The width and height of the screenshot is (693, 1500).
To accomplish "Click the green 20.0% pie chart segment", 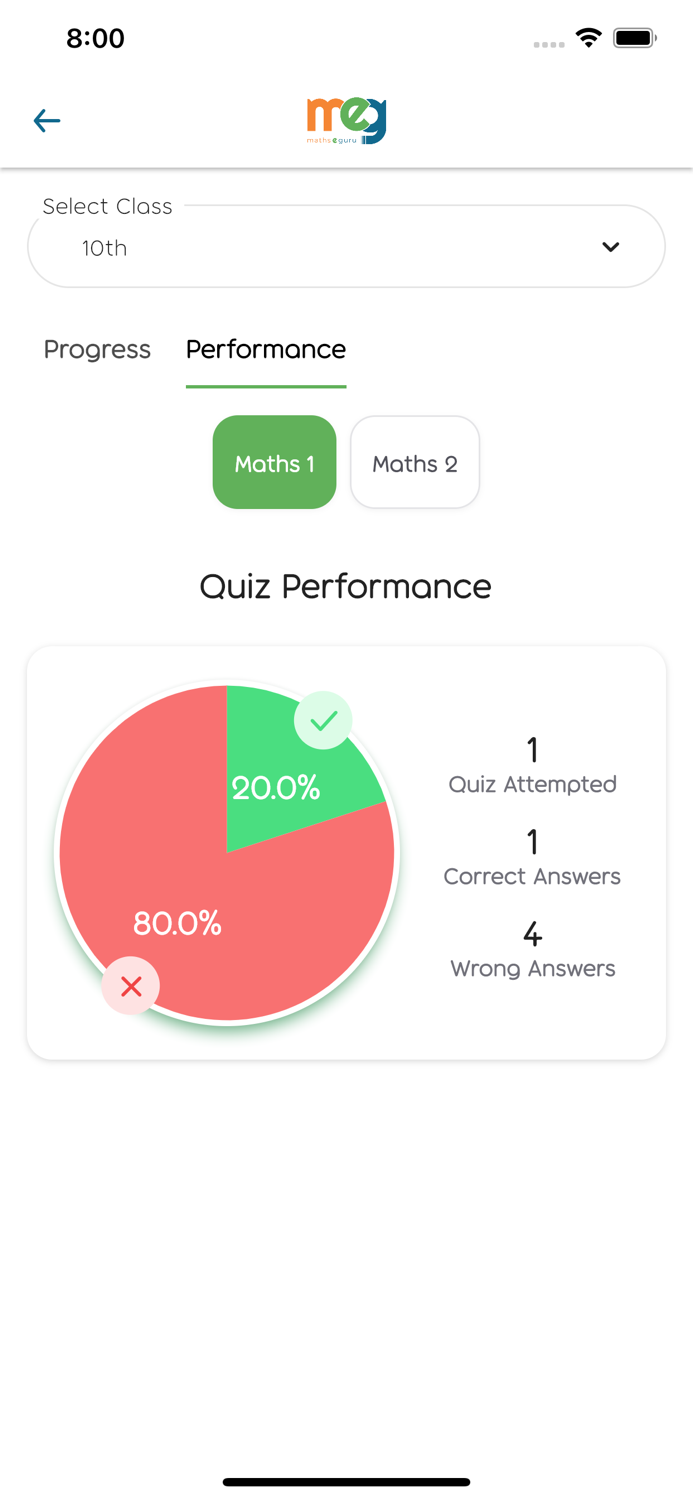I will click(x=277, y=787).
